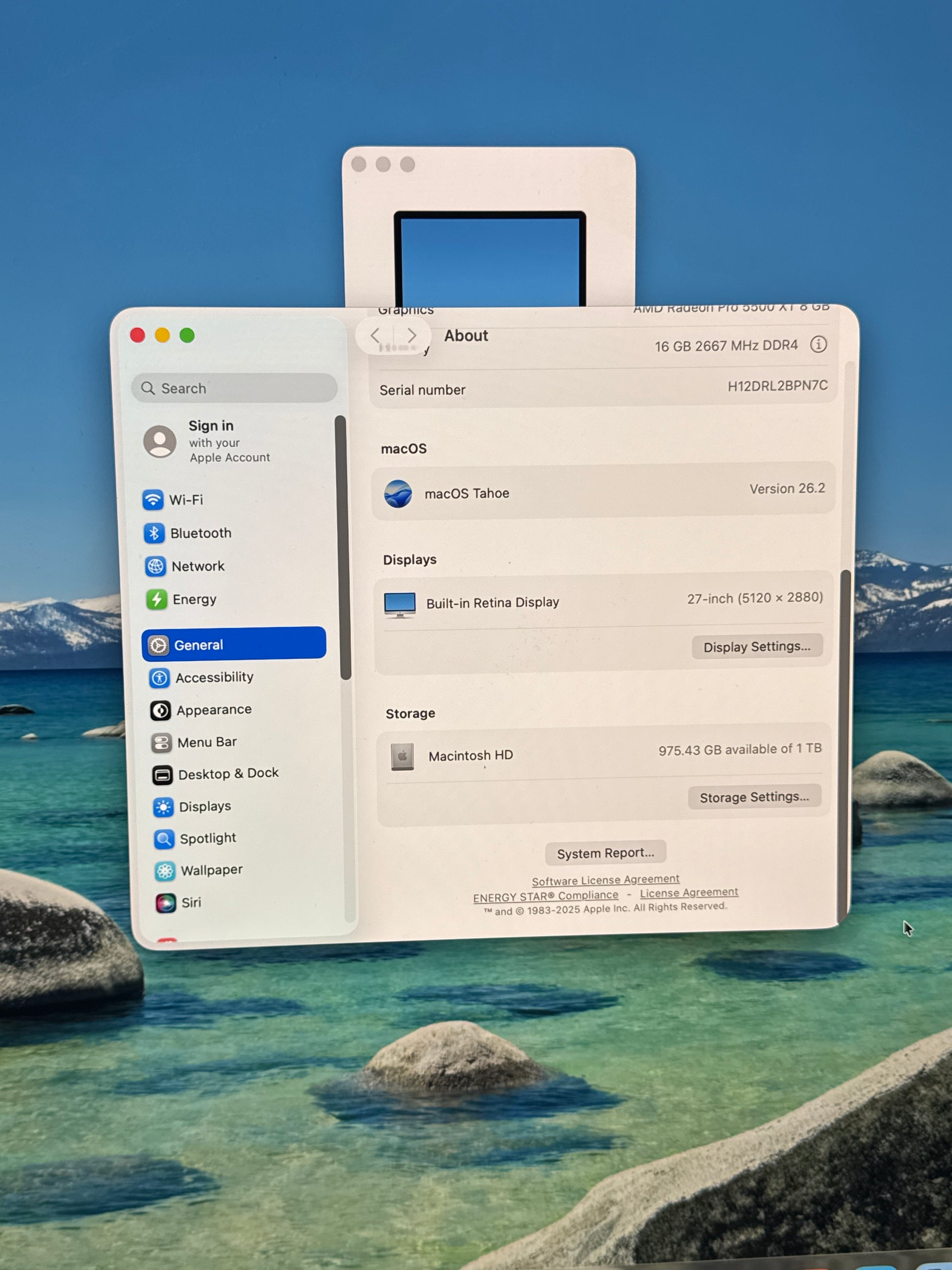Open Storage Settings button
952x1270 pixels.
(x=753, y=797)
